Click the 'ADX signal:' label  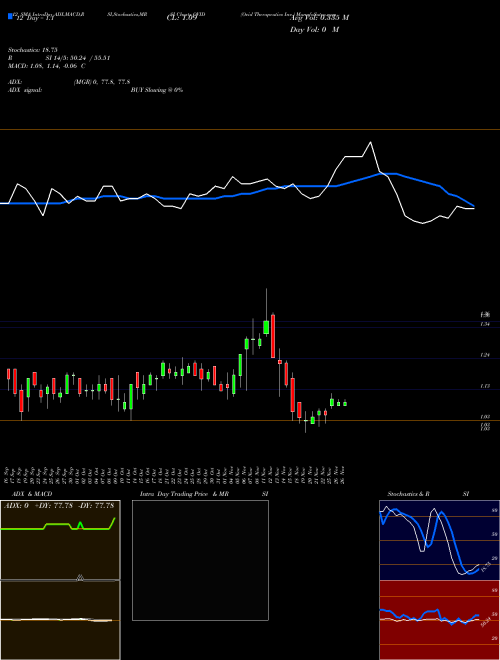25,90
